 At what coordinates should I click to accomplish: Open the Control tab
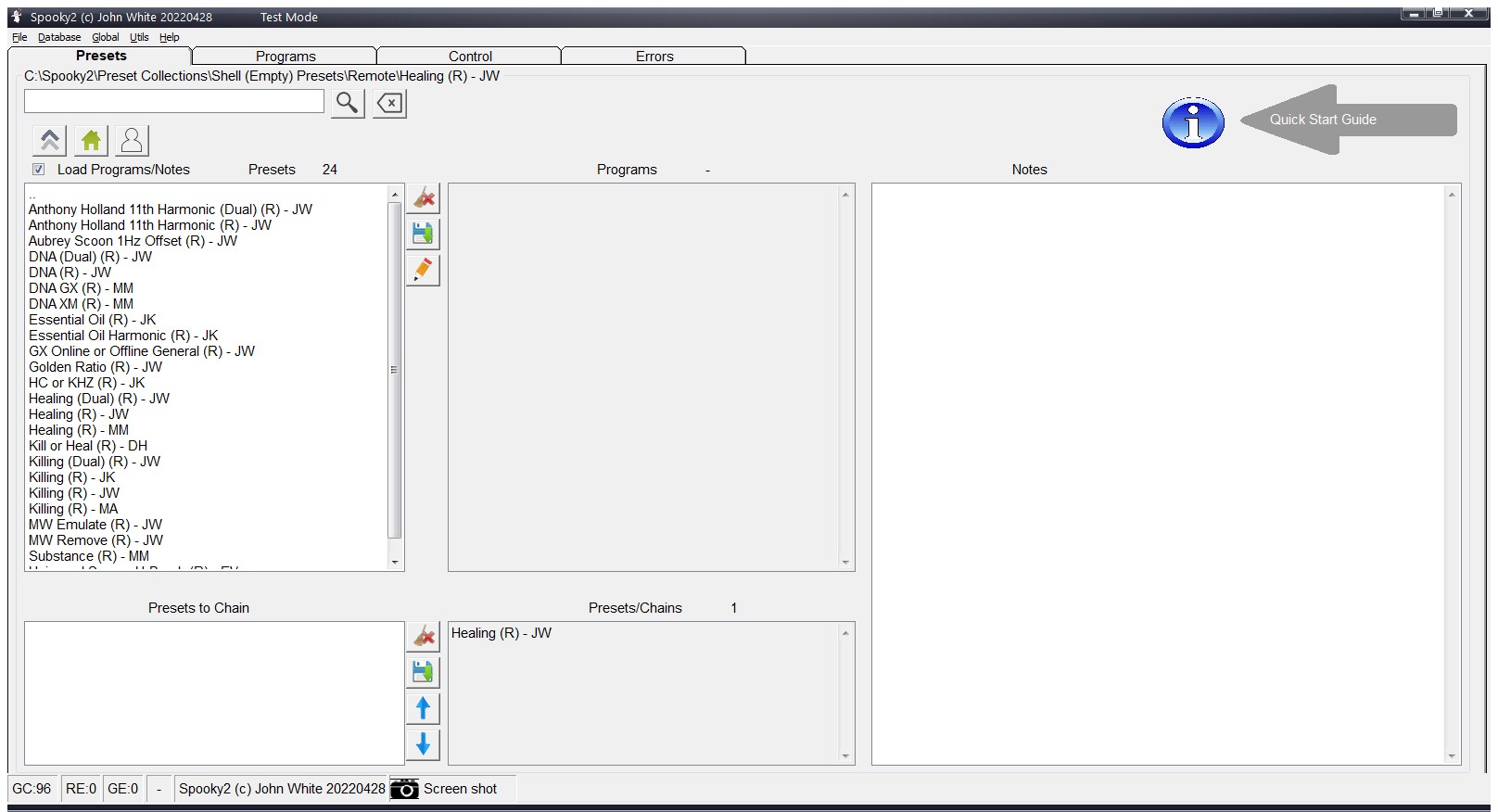[x=470, y=57]
